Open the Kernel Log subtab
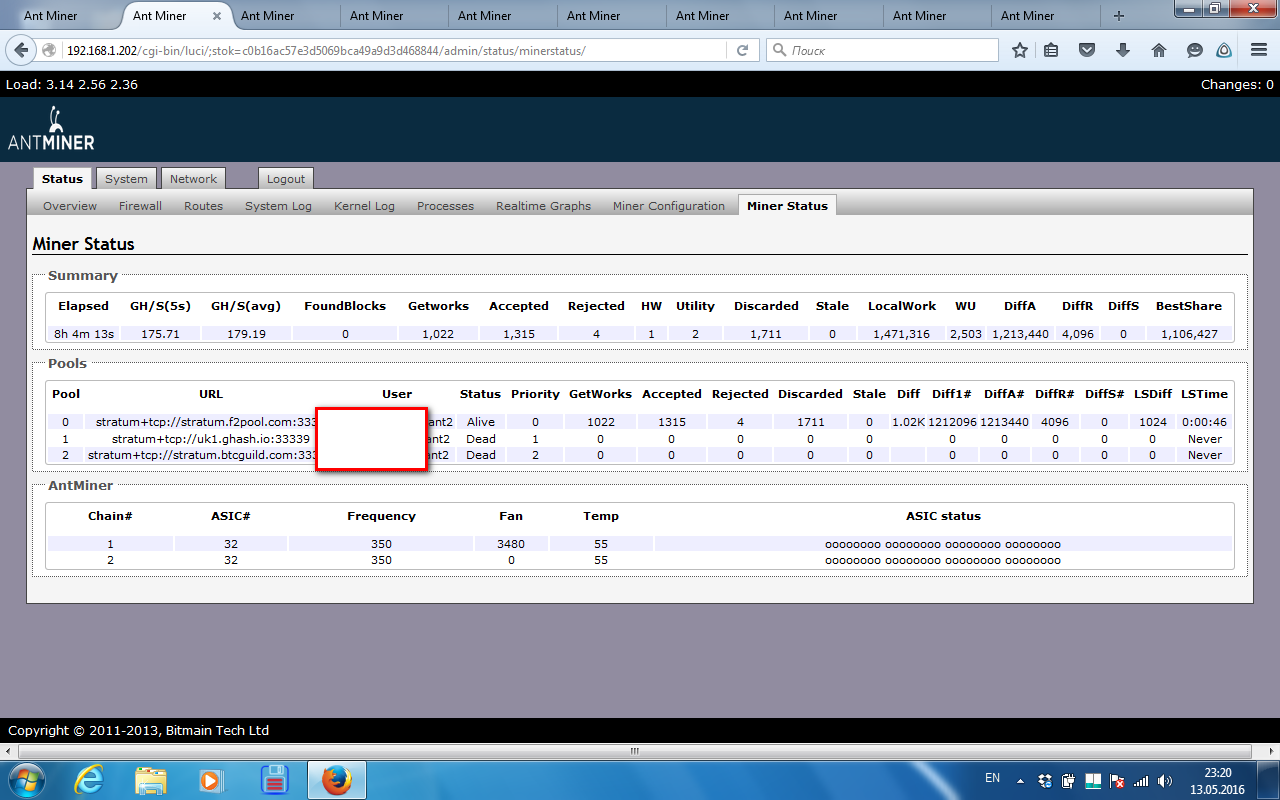Viewport: 1280px width, 800px height. coord(364,206)
